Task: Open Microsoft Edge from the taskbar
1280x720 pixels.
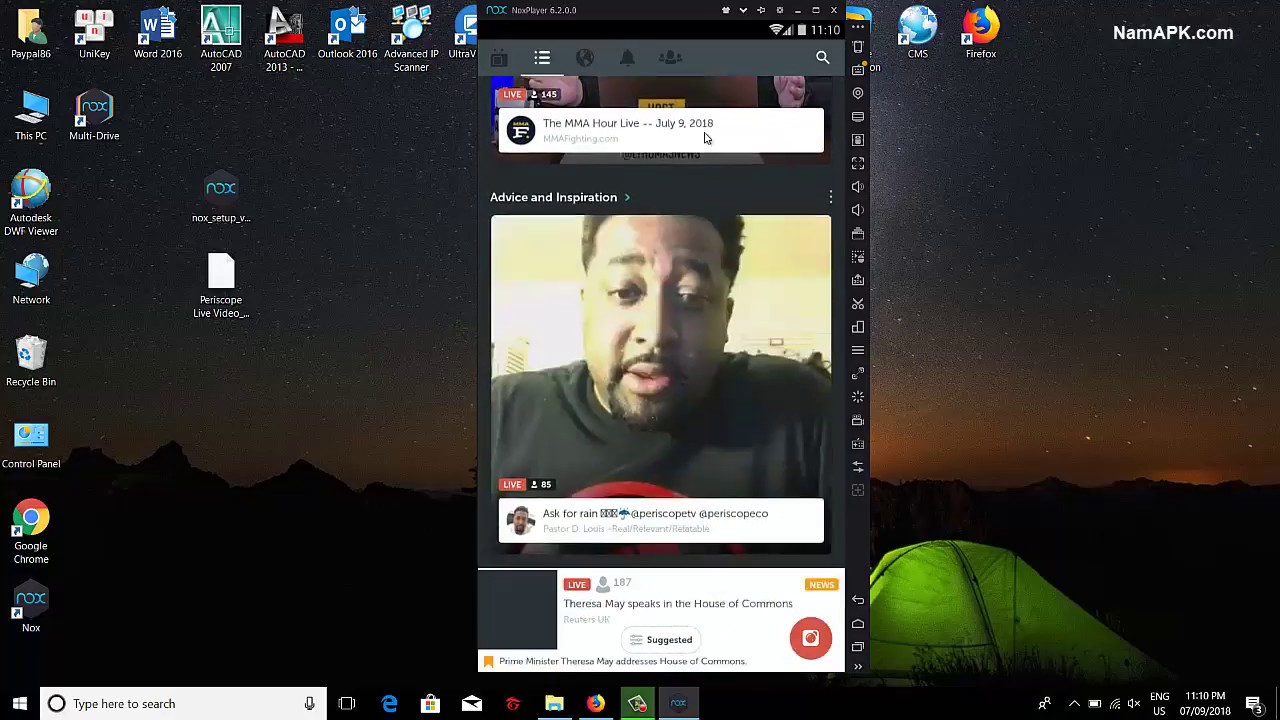Action: pyautogui.click(x=389, y=704)
